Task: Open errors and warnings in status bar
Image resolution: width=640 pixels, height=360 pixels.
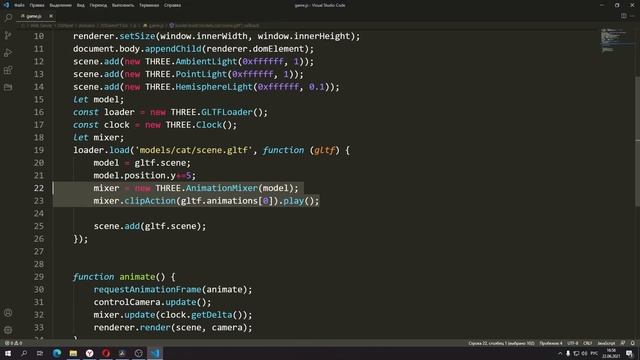Action: 13,343
